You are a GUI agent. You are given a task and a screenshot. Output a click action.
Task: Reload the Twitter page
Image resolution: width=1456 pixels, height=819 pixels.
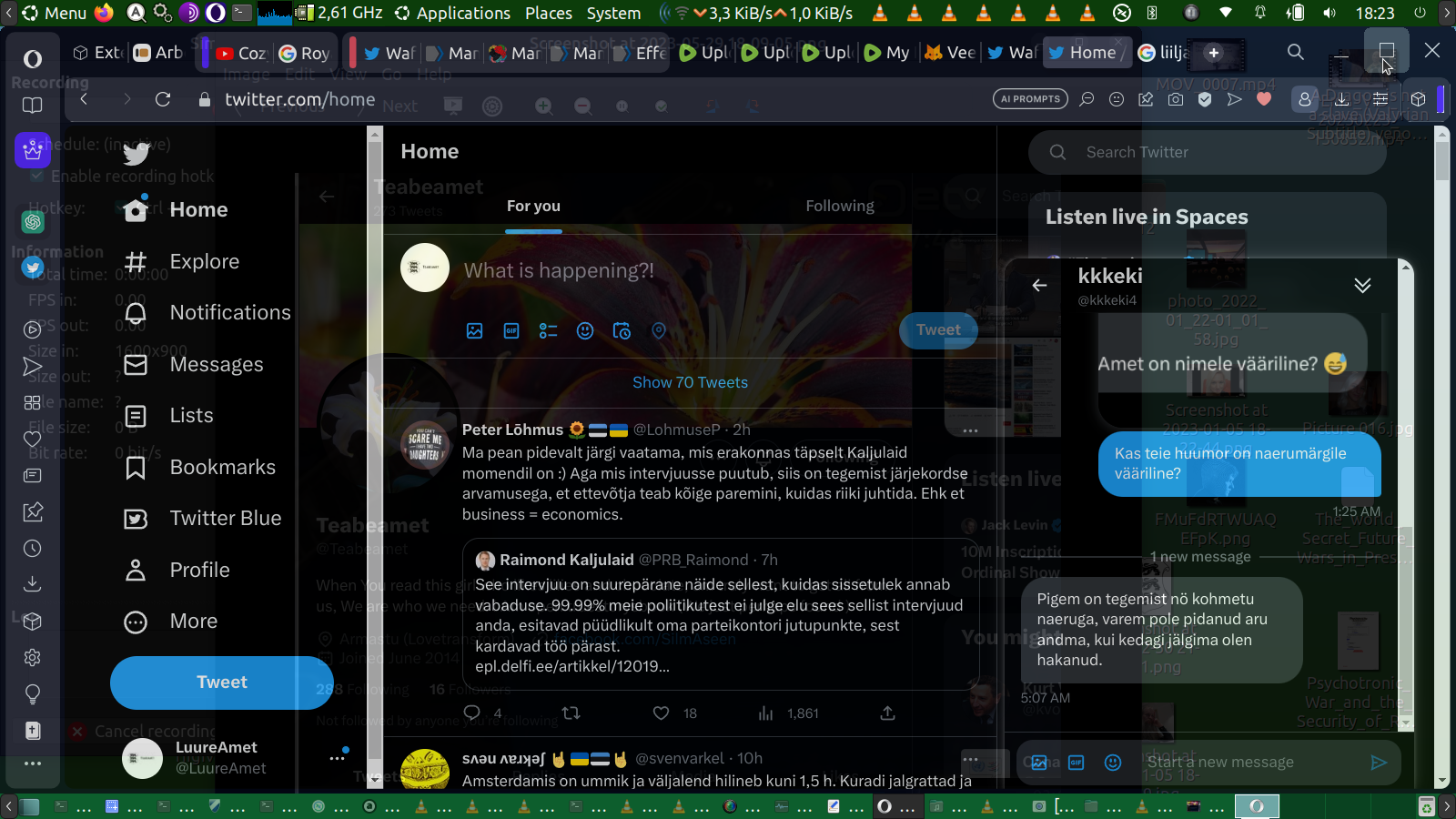[163, 99]
